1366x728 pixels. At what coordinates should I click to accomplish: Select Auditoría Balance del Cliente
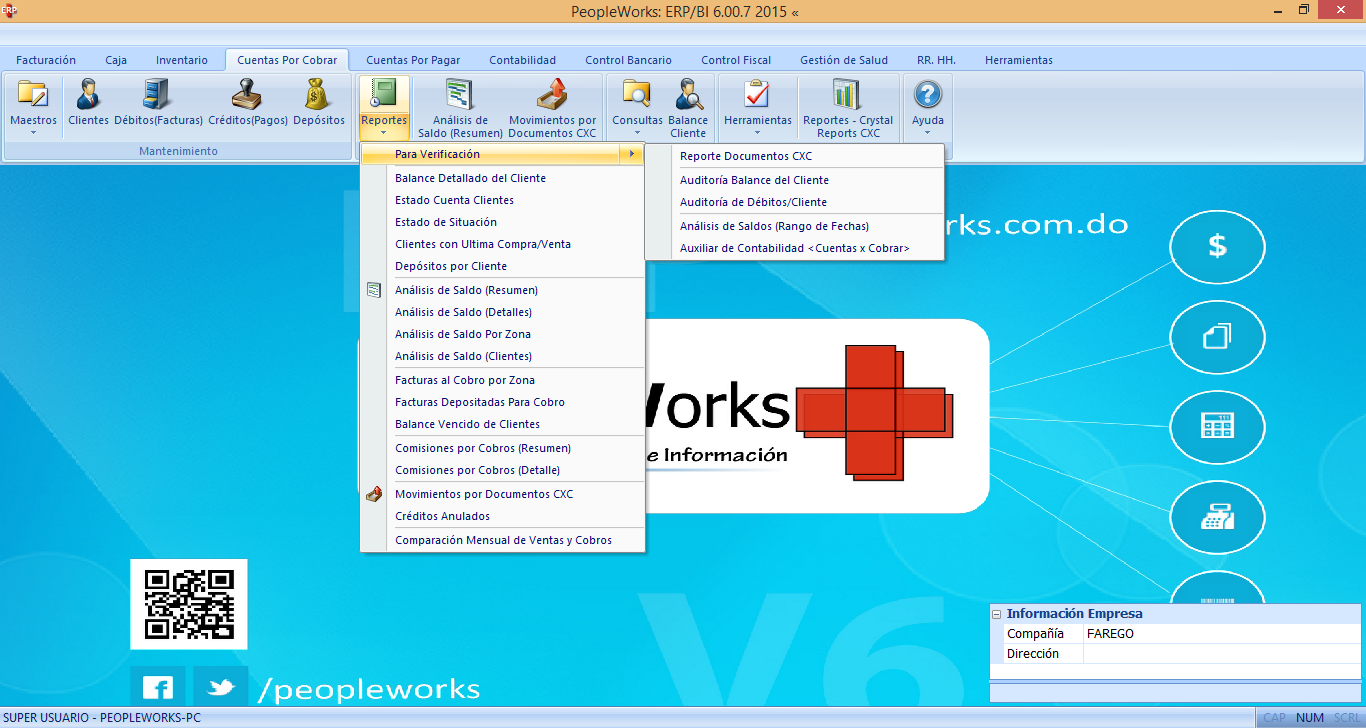pos(754,180)
